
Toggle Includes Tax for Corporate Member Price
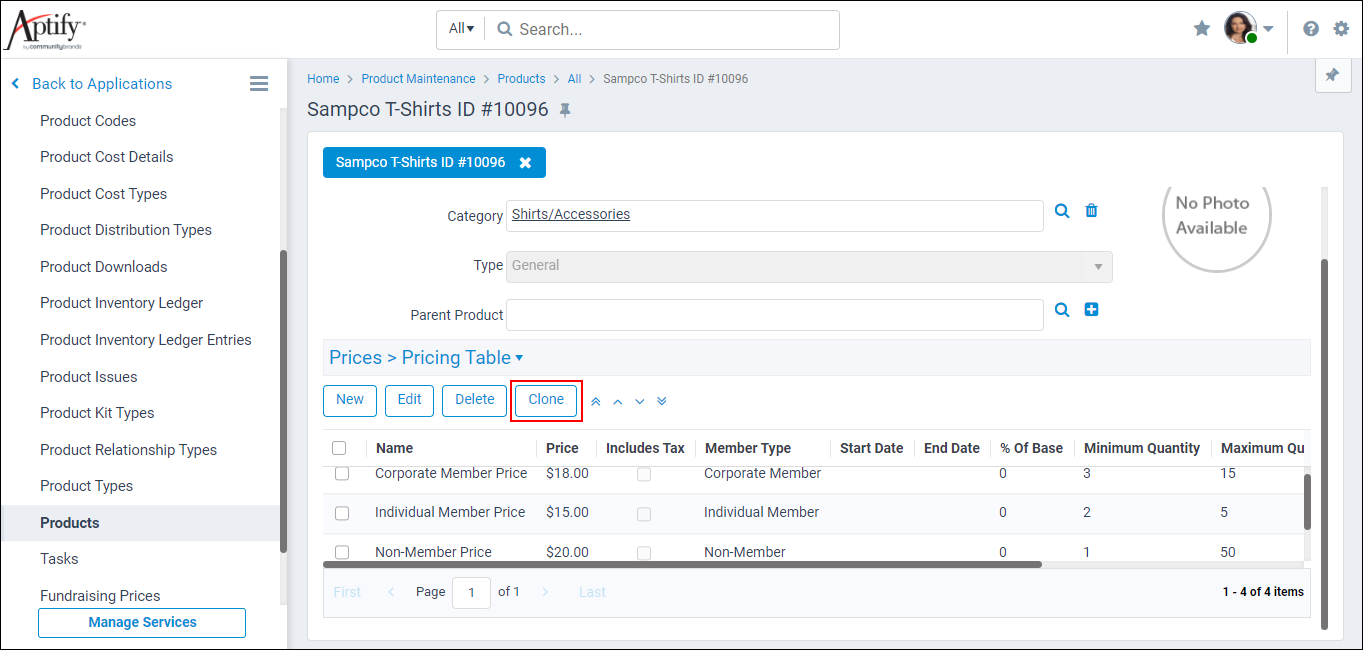[x=644, y=474]
